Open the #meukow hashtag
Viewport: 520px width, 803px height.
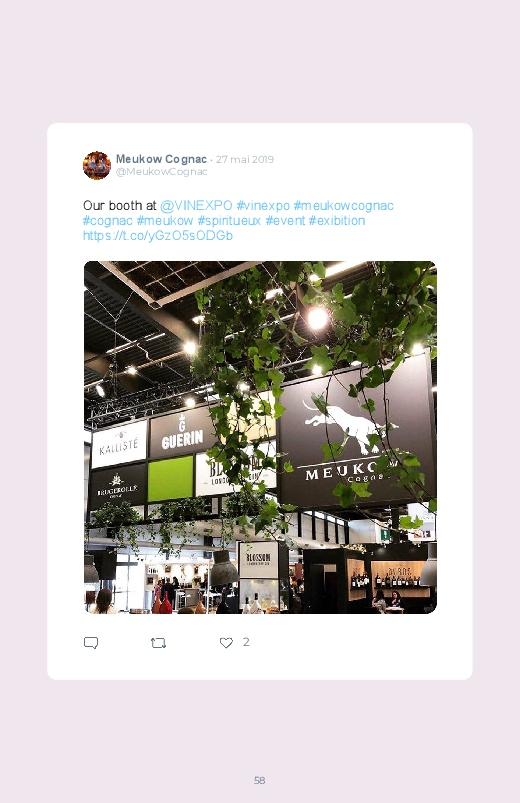point(165,221)
